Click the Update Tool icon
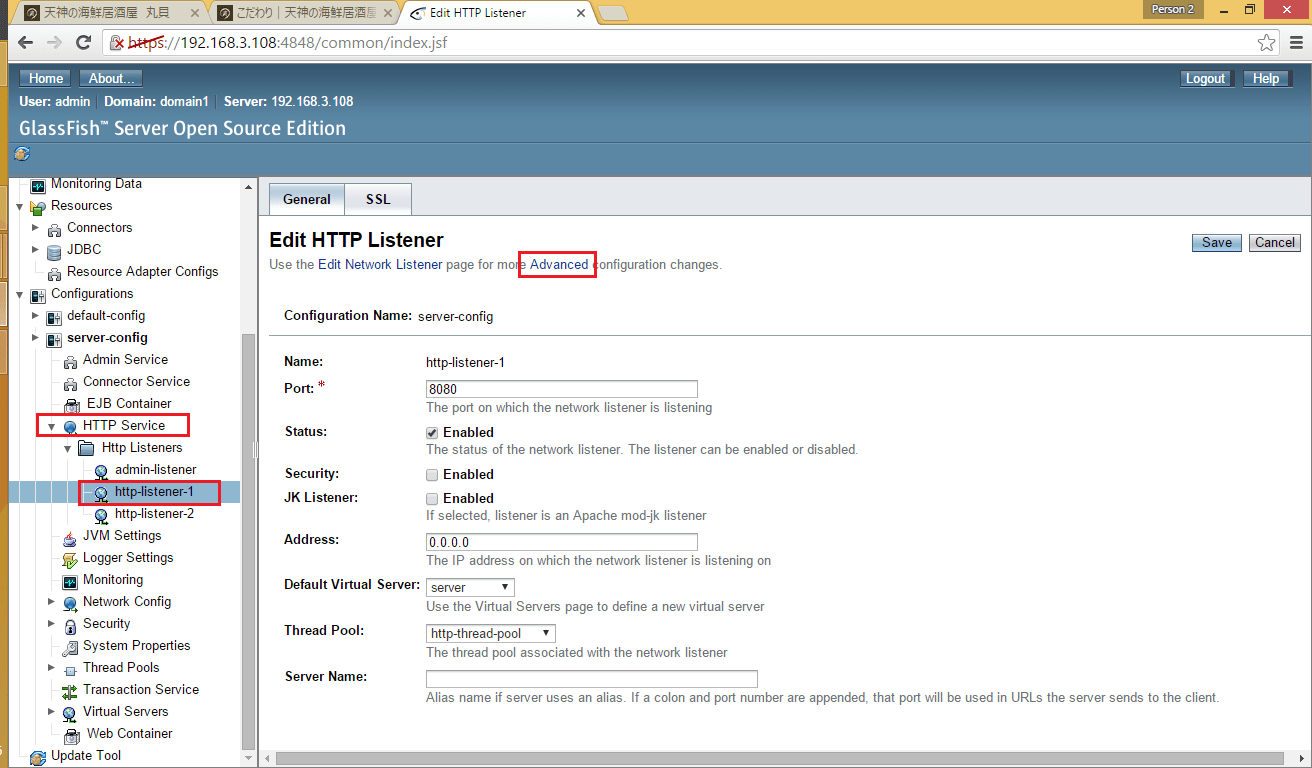 (38, 757)
